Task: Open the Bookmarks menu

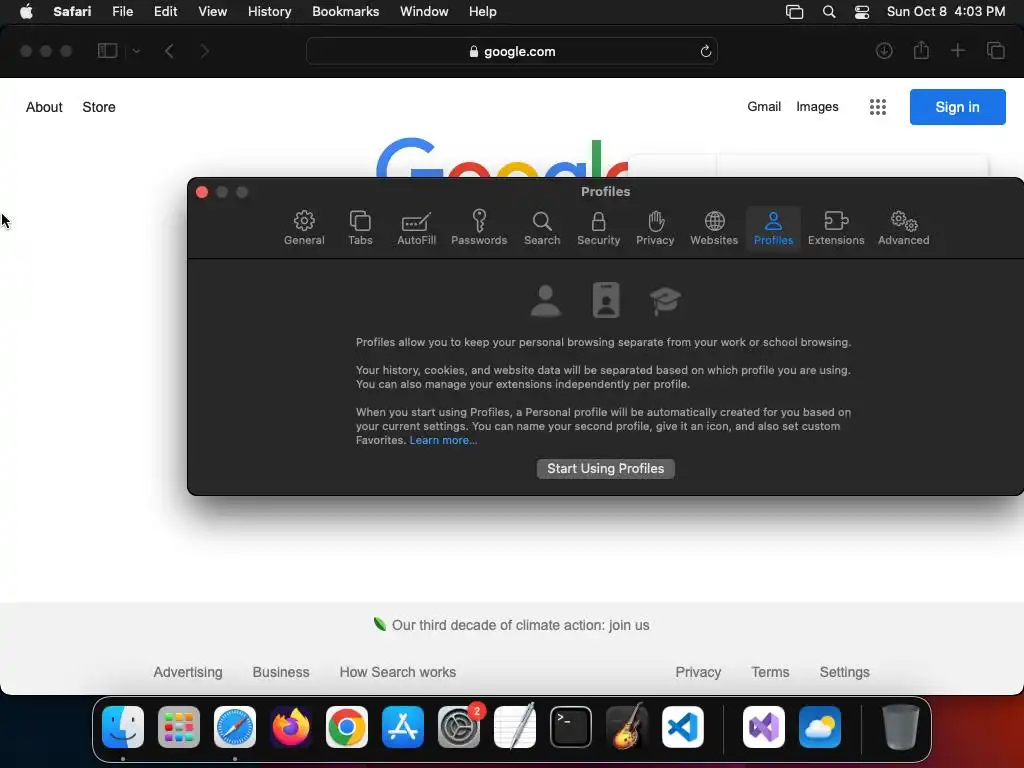Action: coord(345,12)
